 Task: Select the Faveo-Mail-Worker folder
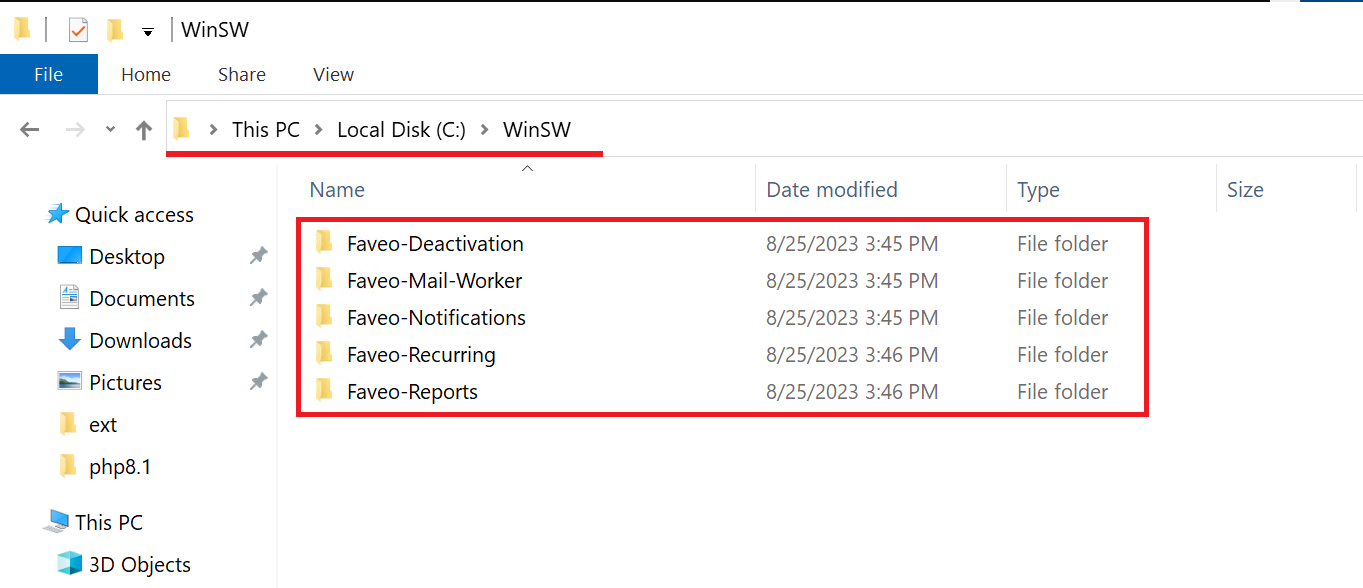(x=434, y=281)
